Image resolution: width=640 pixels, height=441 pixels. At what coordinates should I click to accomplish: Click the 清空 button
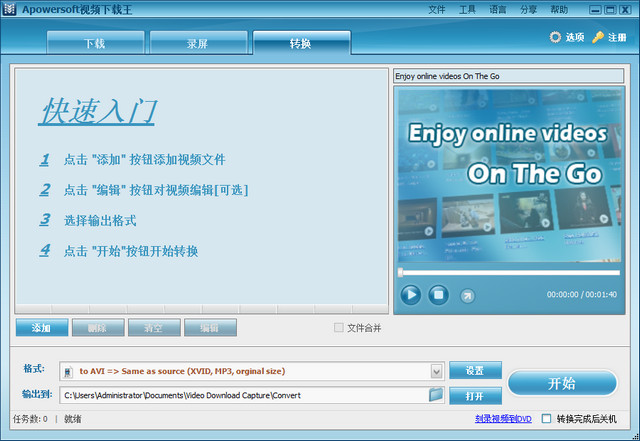pos(154,327)
